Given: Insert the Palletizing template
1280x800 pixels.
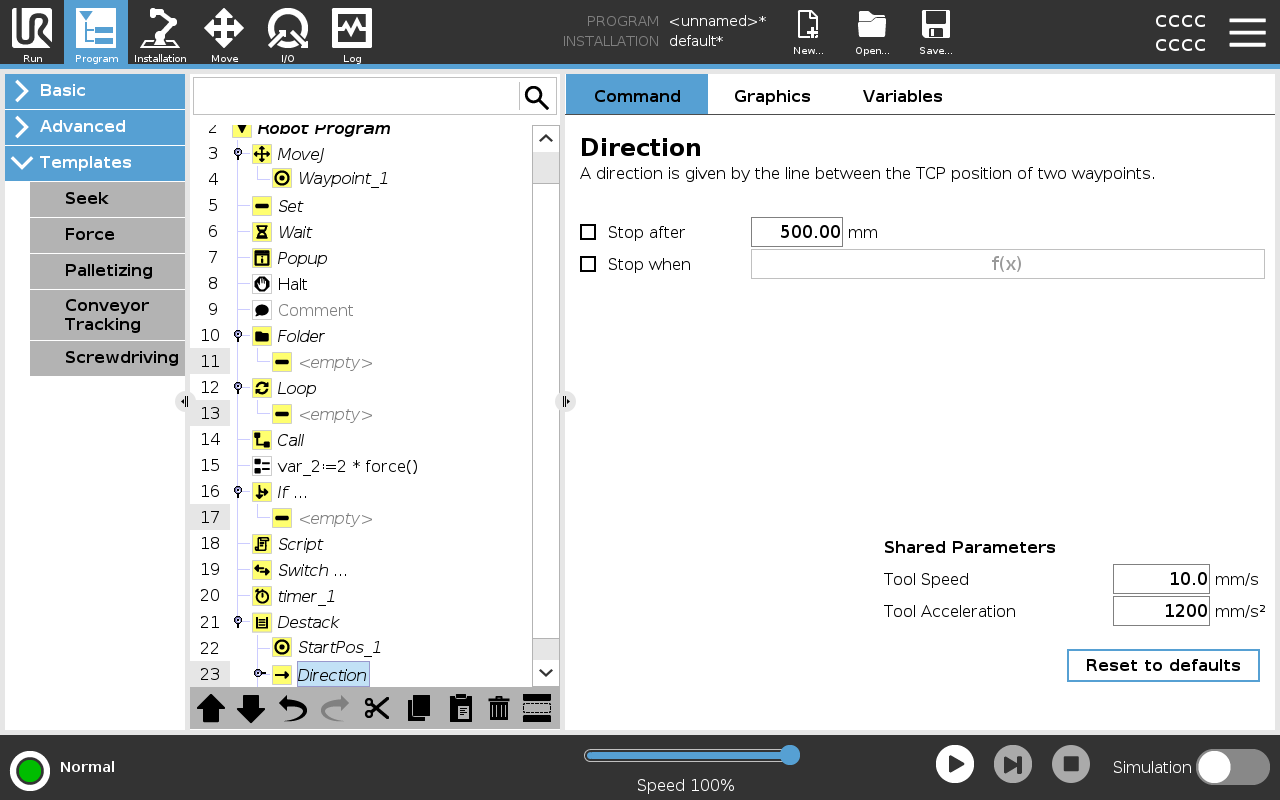Looking at the screenshot, I should pyautogui.click(x=108, y=271).
